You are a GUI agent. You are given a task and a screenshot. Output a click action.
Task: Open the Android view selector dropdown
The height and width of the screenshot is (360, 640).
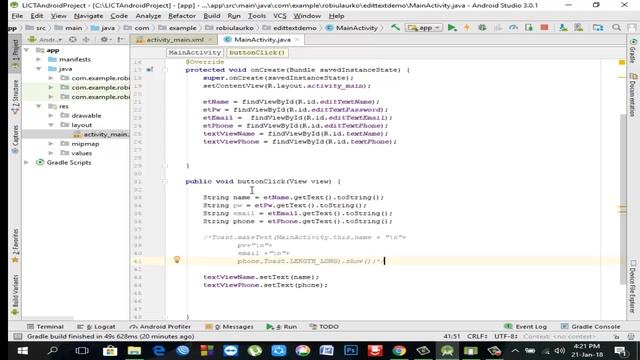coord(45,40)
